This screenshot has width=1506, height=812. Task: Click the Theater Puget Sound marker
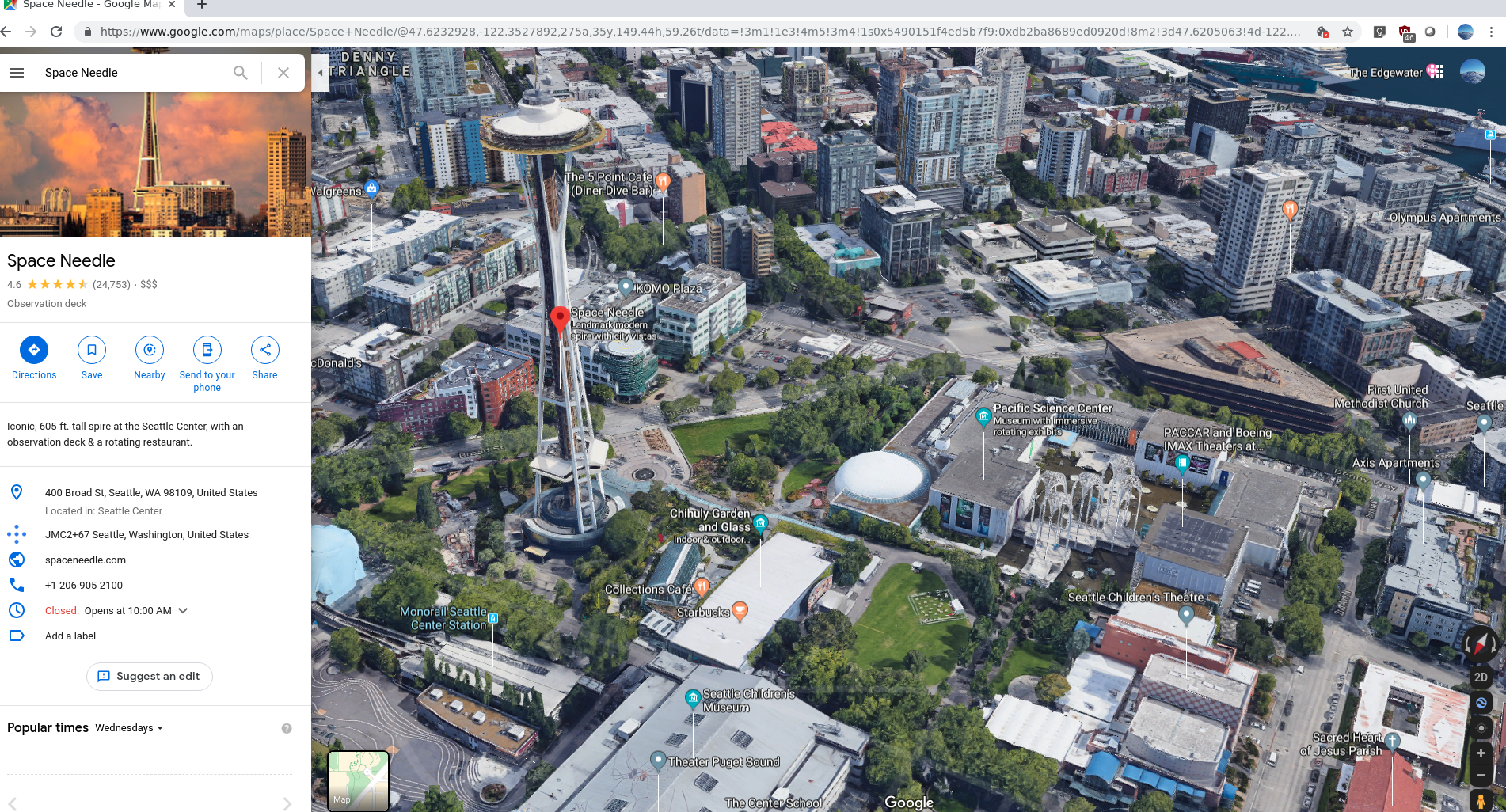click(x=658, y=760)
